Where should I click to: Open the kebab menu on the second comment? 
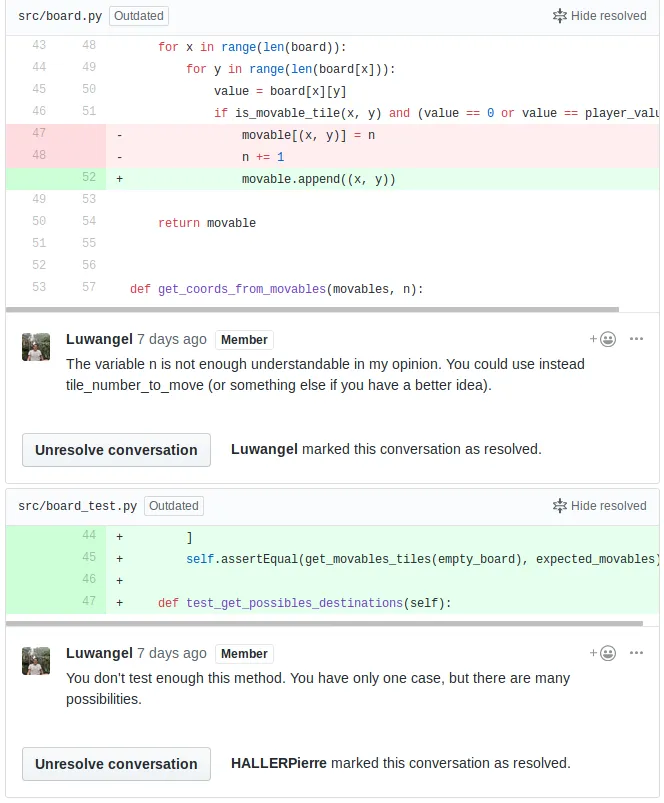pos(637,653)
